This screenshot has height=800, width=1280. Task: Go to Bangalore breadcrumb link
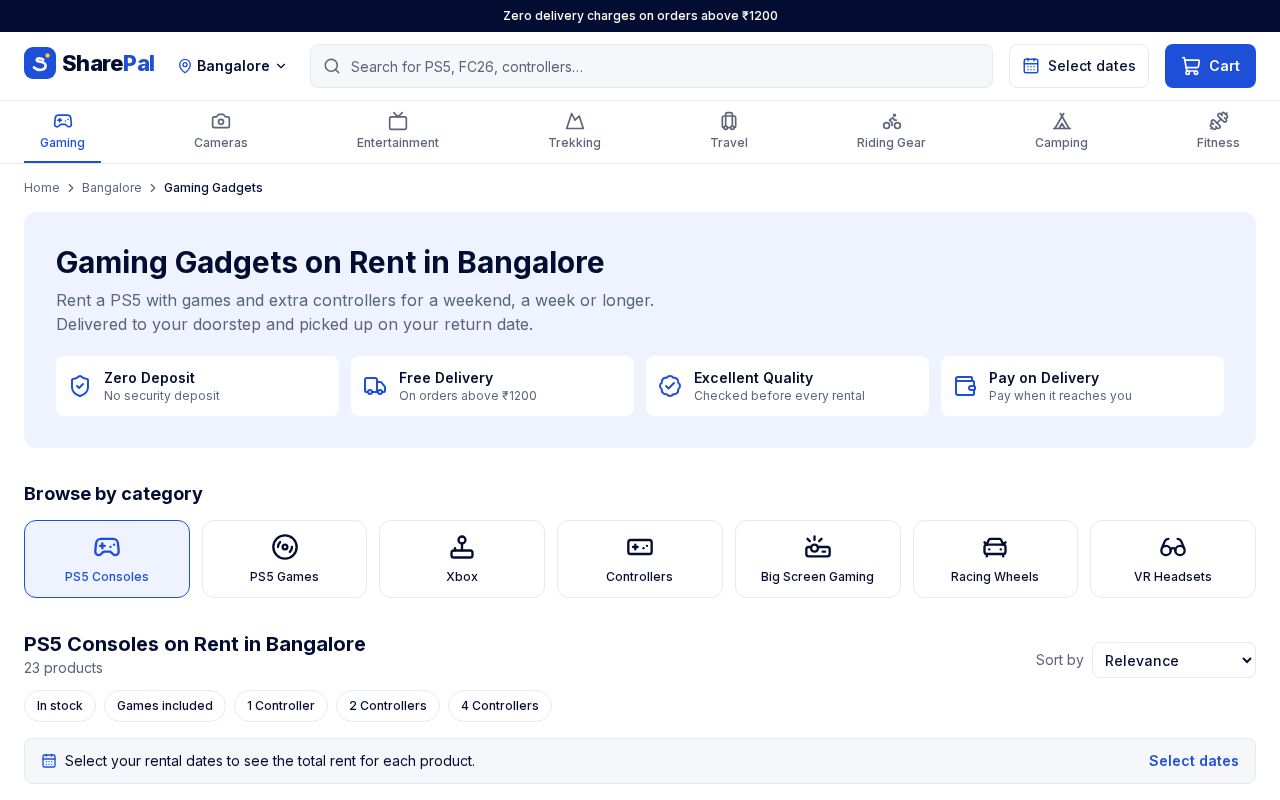pyautogui.click(x=112, y=188)
